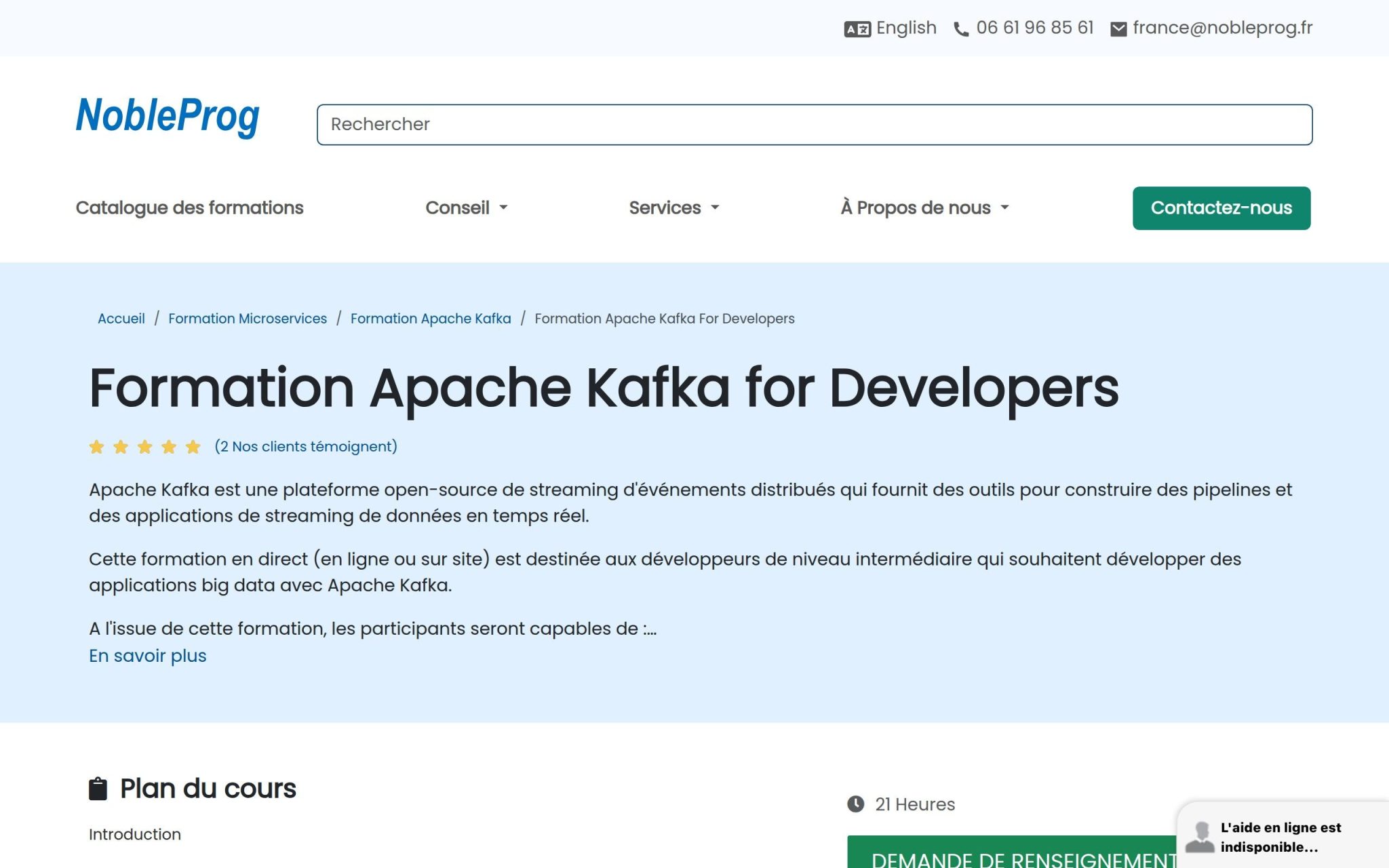Switch site language to English
The height and width of the screenshot is (868, 1389).
coord(906,28)
